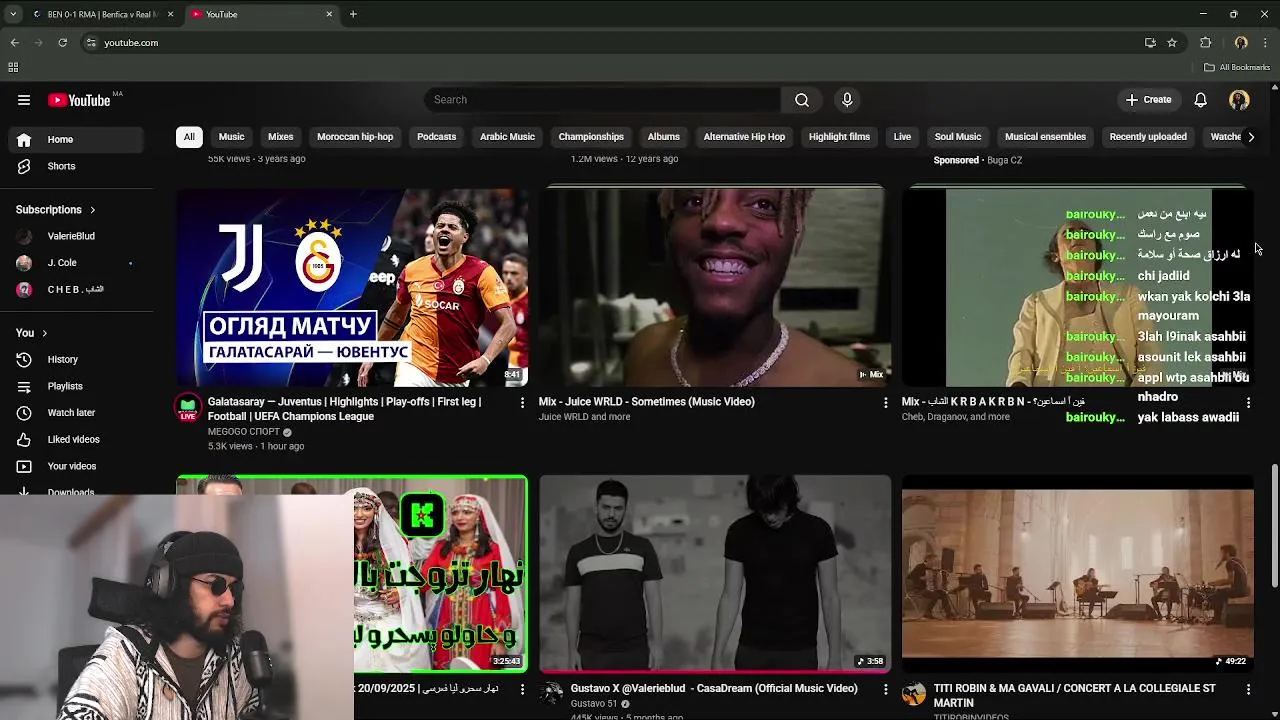Click the YouTube search input field
Screen dimensions: 1280x720
602,100
